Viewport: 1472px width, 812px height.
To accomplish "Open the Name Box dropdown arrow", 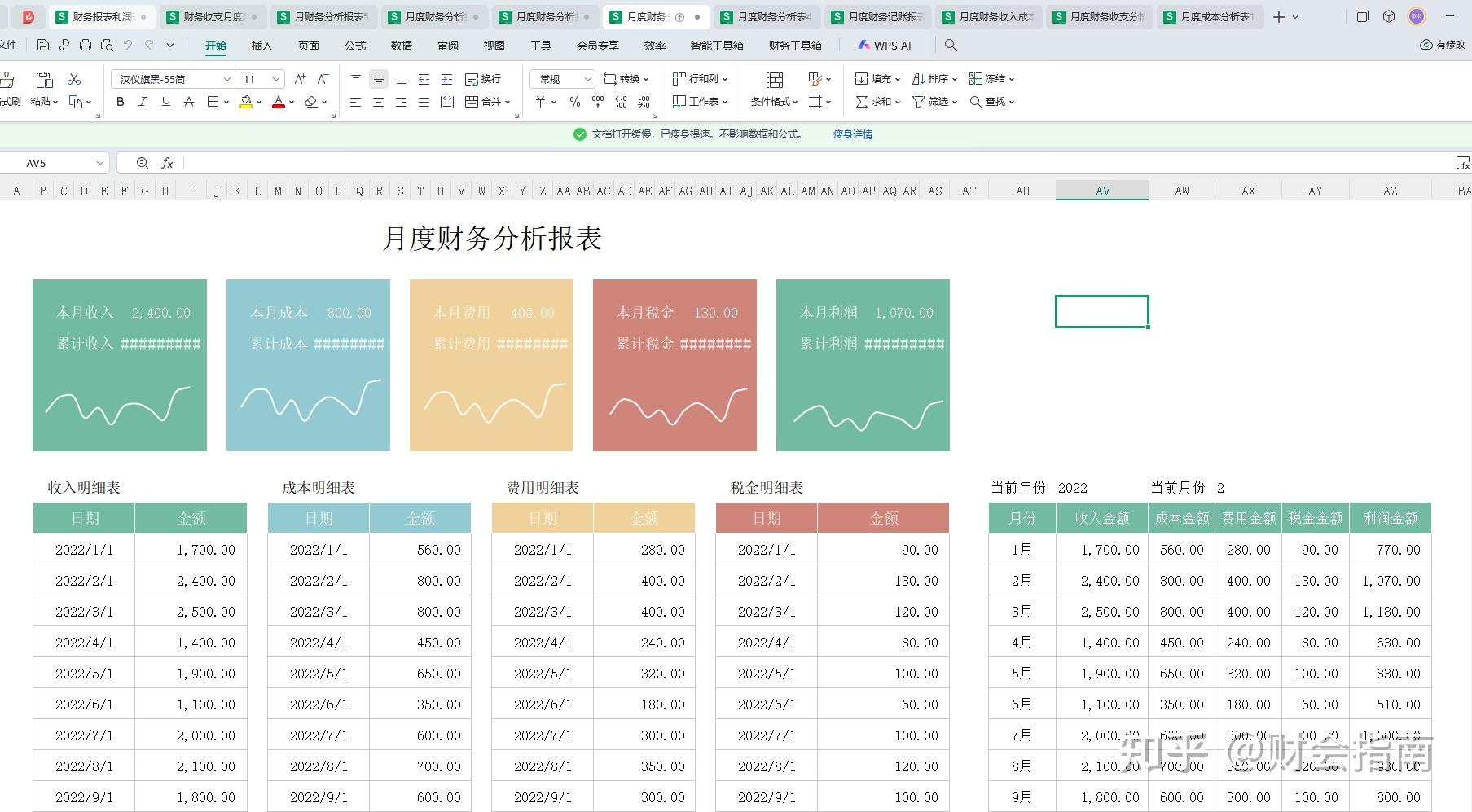I will click(x=100, y=163).
